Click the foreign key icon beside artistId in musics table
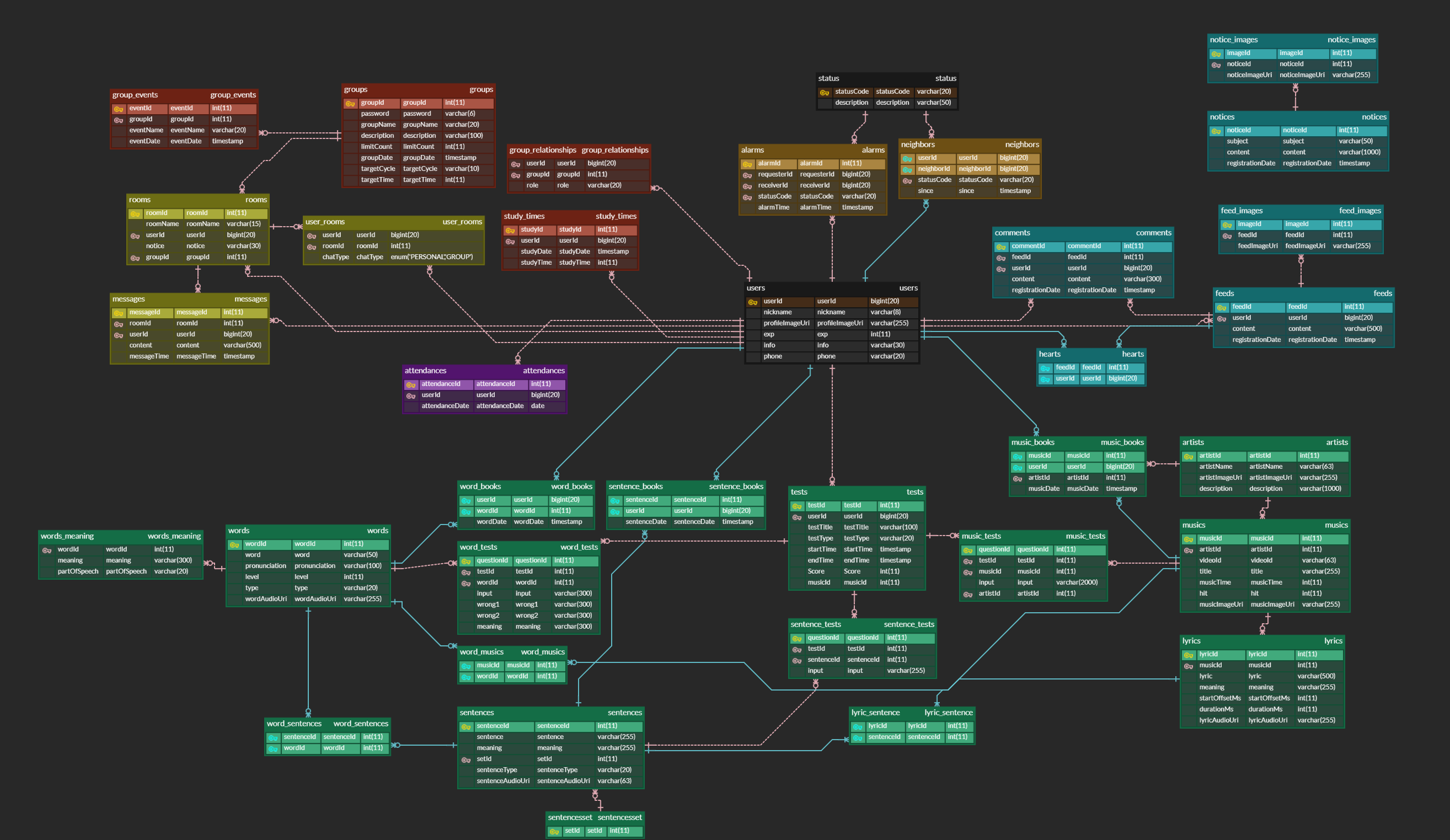 [1188, 550]
